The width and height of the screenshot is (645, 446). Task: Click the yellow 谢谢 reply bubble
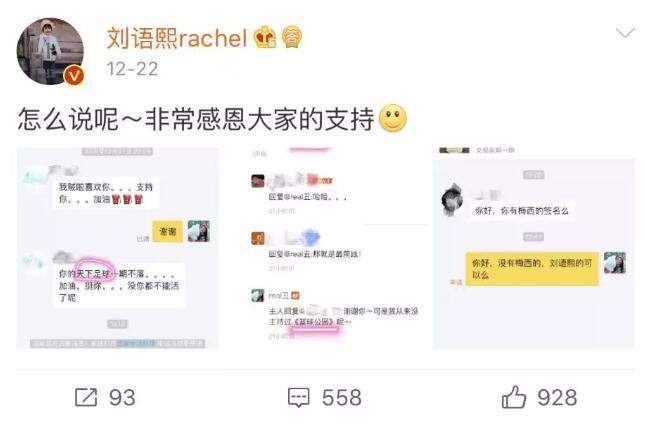(167, 232)
